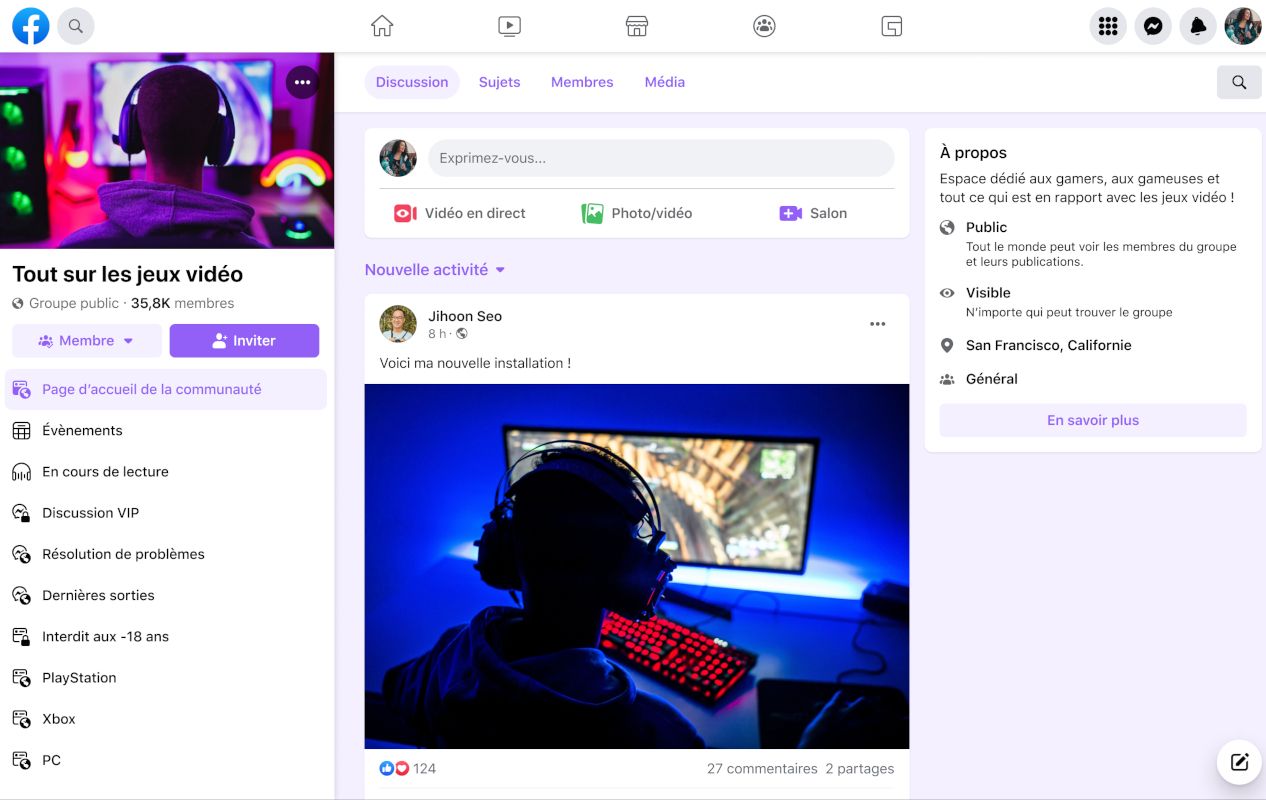Click the 124 reactions count

[x=424, y=768]
